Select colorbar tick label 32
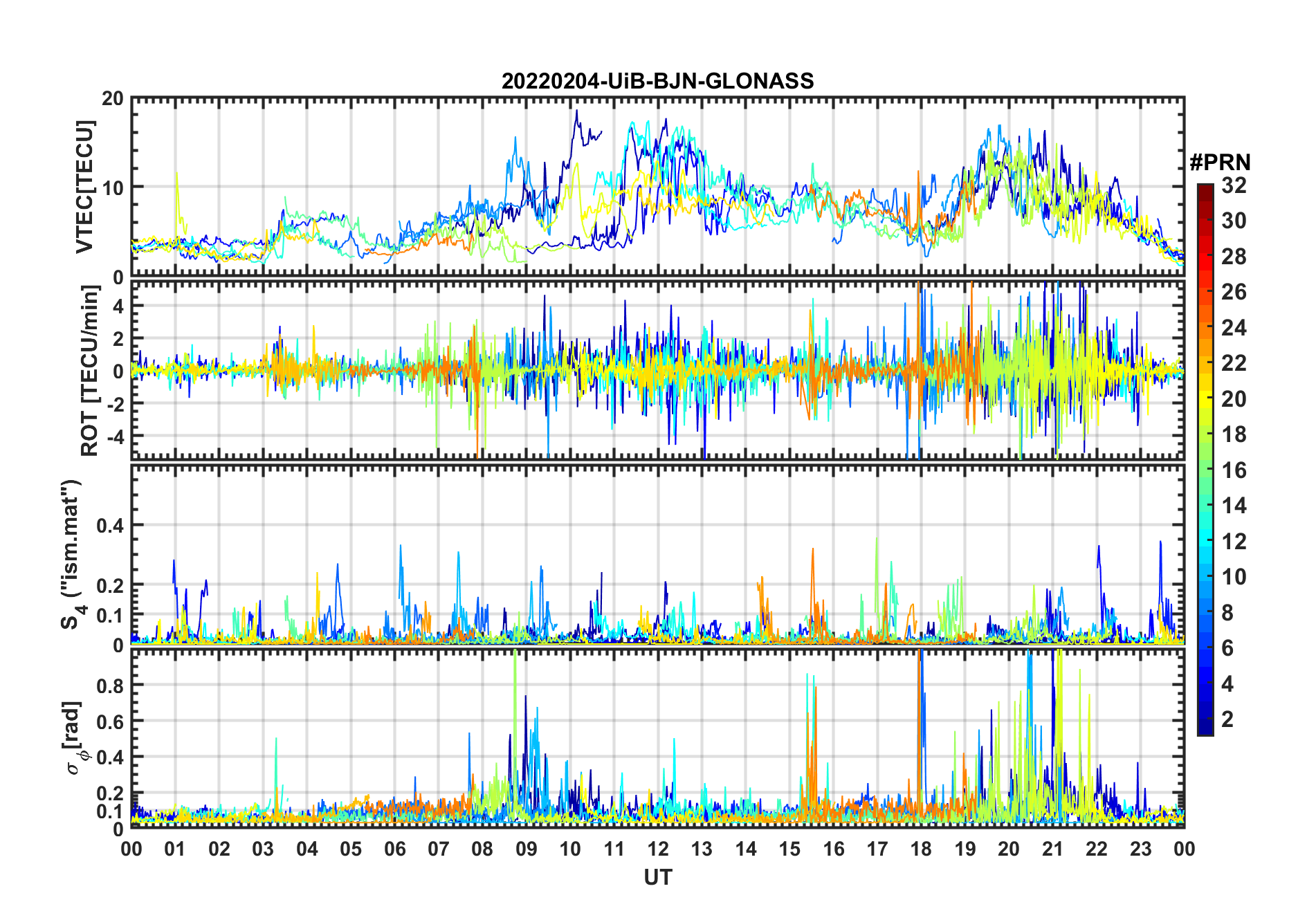Viewport: 1316px width, 920px height. 1234,185
